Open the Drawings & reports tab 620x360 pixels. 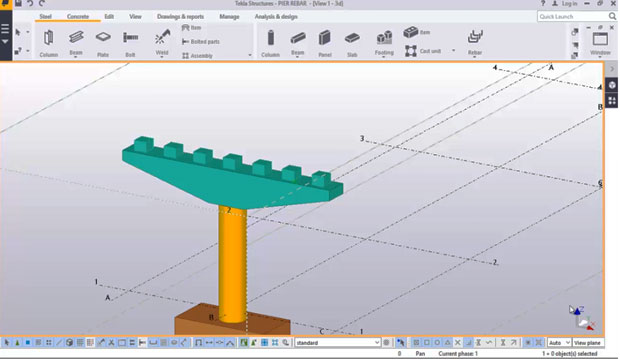coord(180,17)
